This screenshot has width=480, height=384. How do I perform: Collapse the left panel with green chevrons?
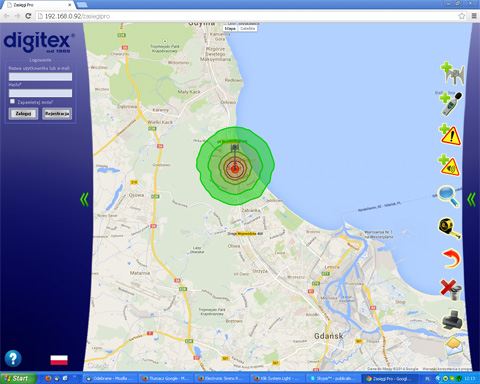click(x=84, y=199)
